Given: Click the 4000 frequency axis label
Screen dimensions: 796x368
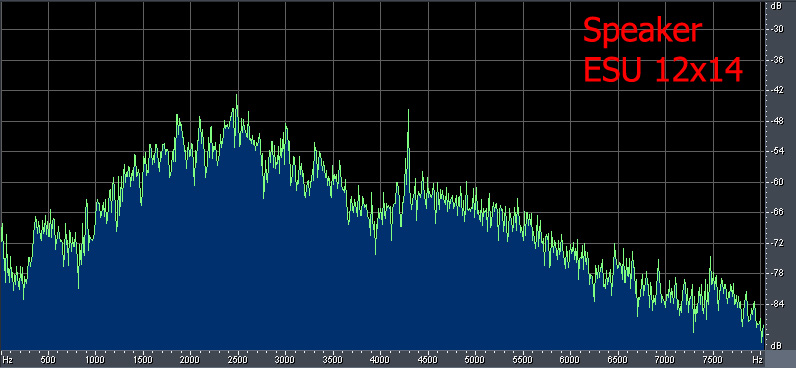Looking at the screenshot, I should (x=380, y=360).
